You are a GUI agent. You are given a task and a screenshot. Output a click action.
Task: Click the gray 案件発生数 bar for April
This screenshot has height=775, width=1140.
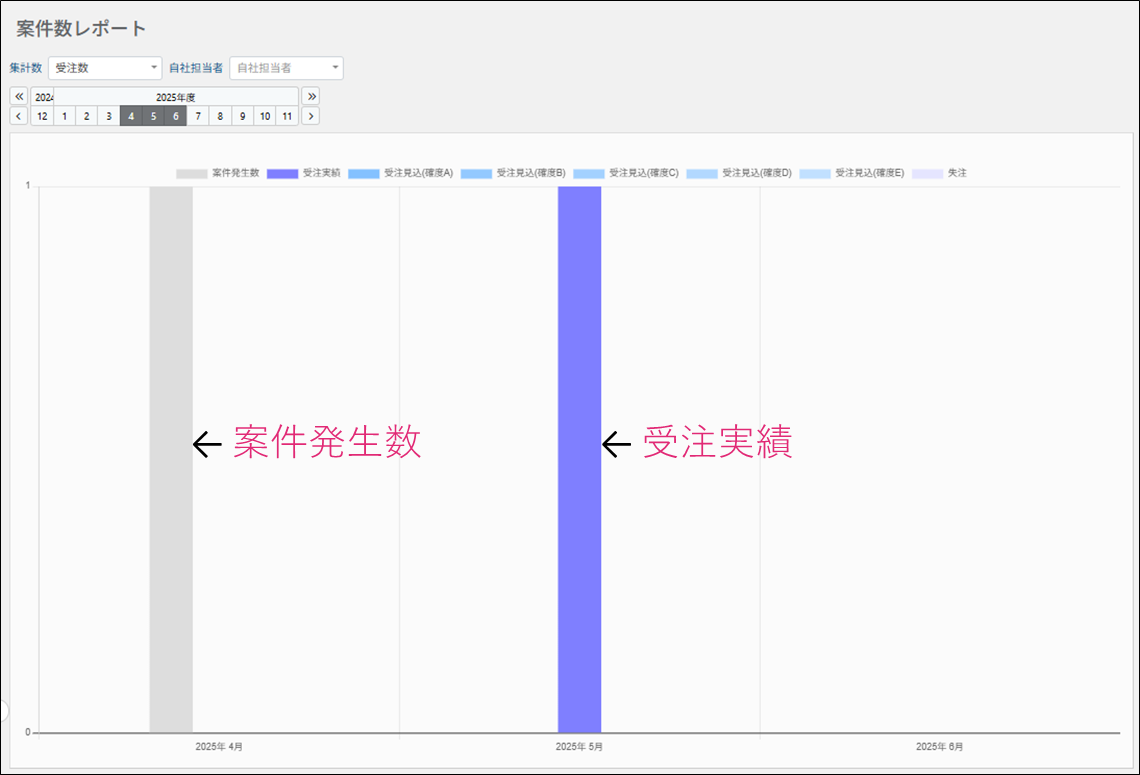pyautogui.click(x=171, y=460)
